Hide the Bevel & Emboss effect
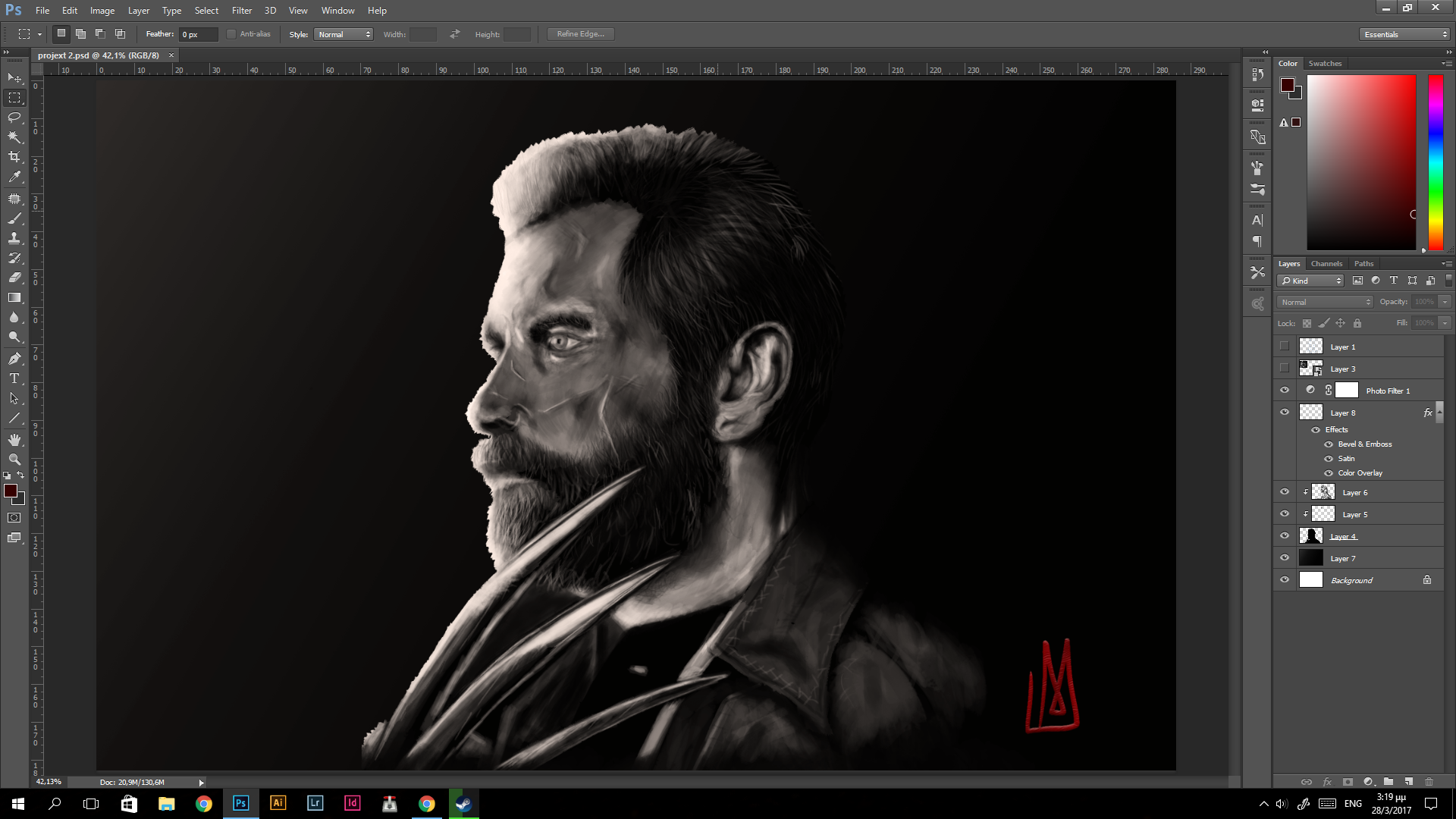 pos(1329,444)
